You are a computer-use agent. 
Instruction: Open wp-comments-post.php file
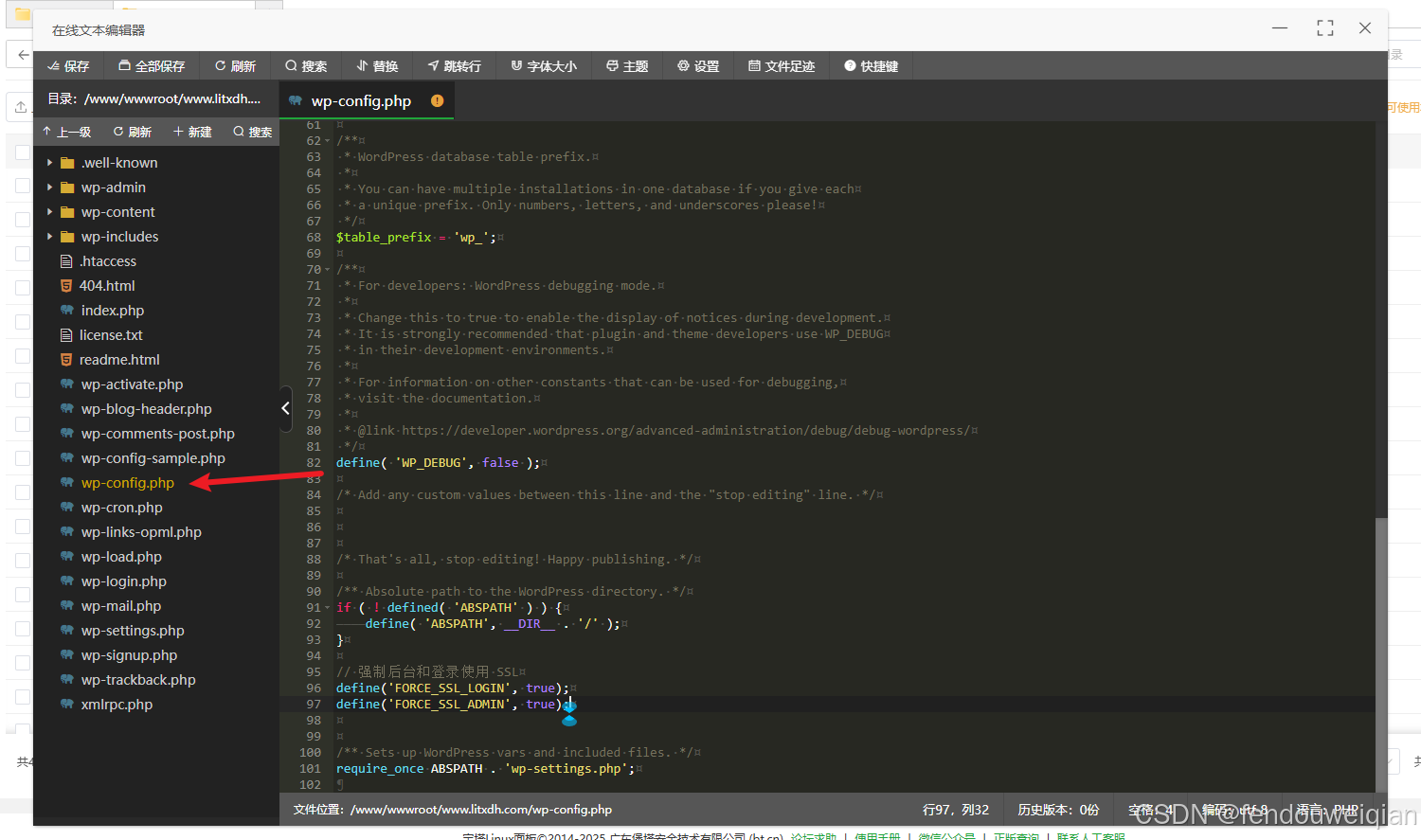[156, 434]
